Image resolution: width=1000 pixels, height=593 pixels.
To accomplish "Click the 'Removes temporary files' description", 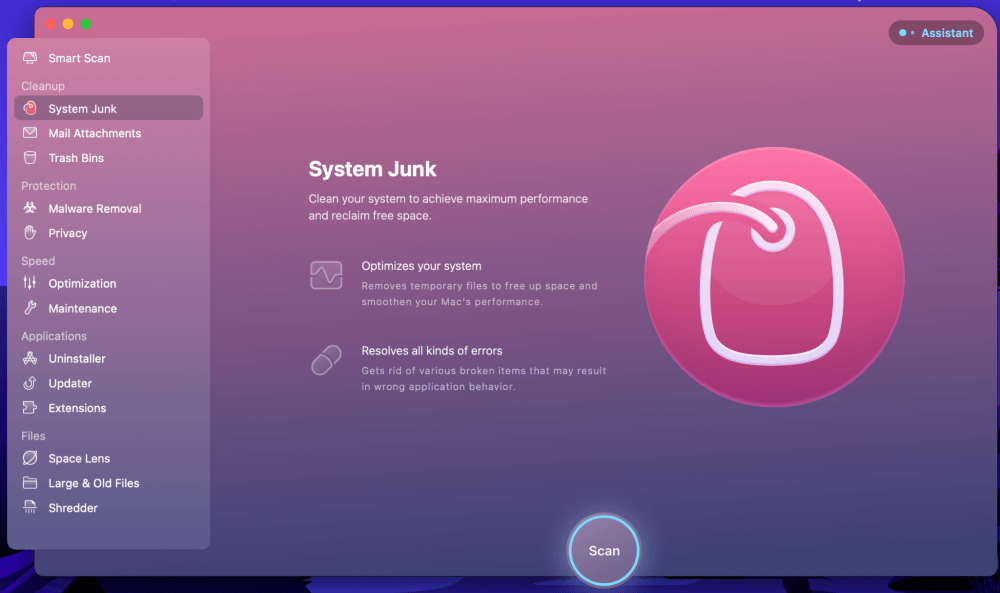I will point(480,294).
